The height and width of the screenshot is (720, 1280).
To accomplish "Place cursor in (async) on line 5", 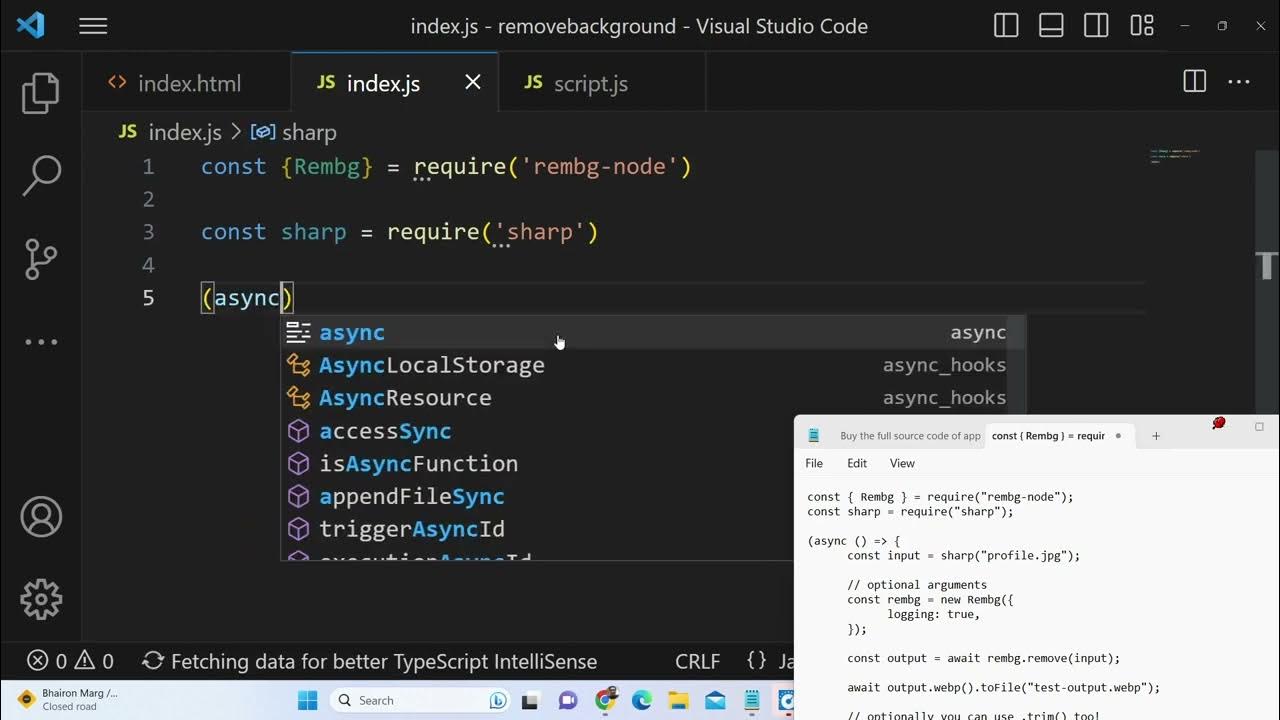I will (247, 298).
